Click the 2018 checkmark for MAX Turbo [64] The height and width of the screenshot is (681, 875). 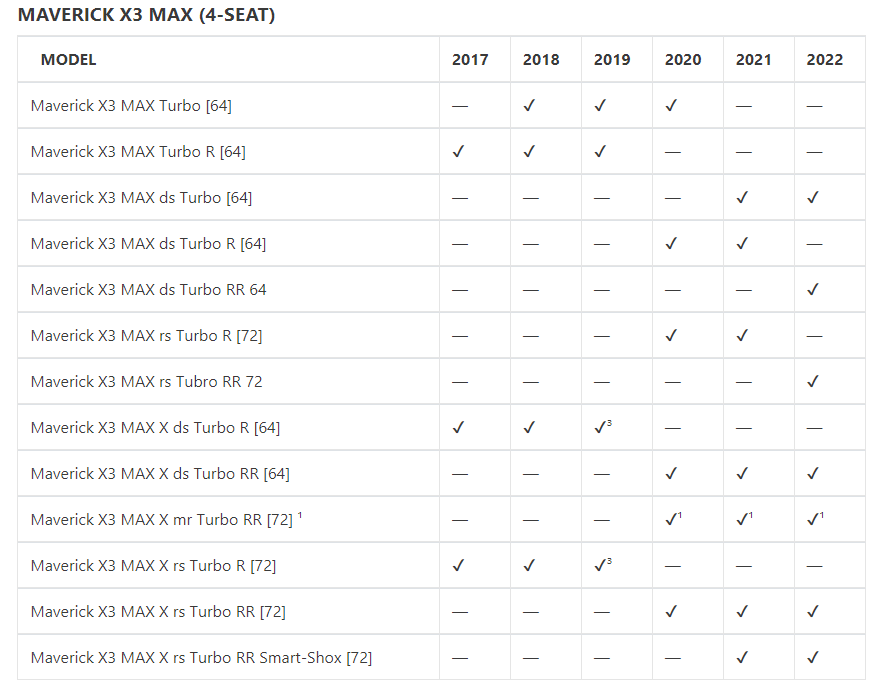[529, 105]
